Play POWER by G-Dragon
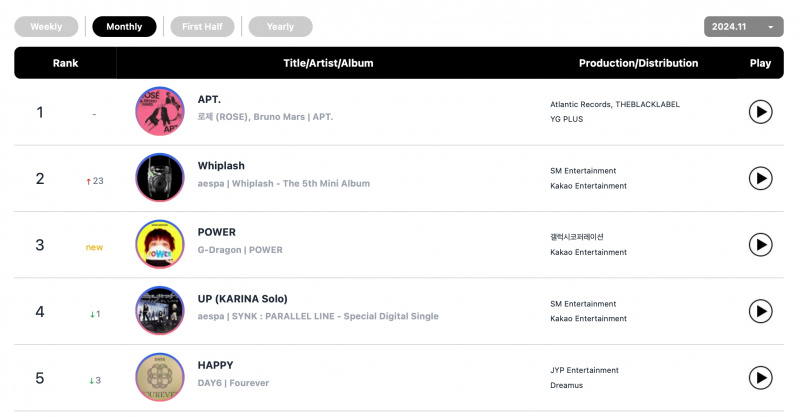800x417 pixels. pos(760,244)
